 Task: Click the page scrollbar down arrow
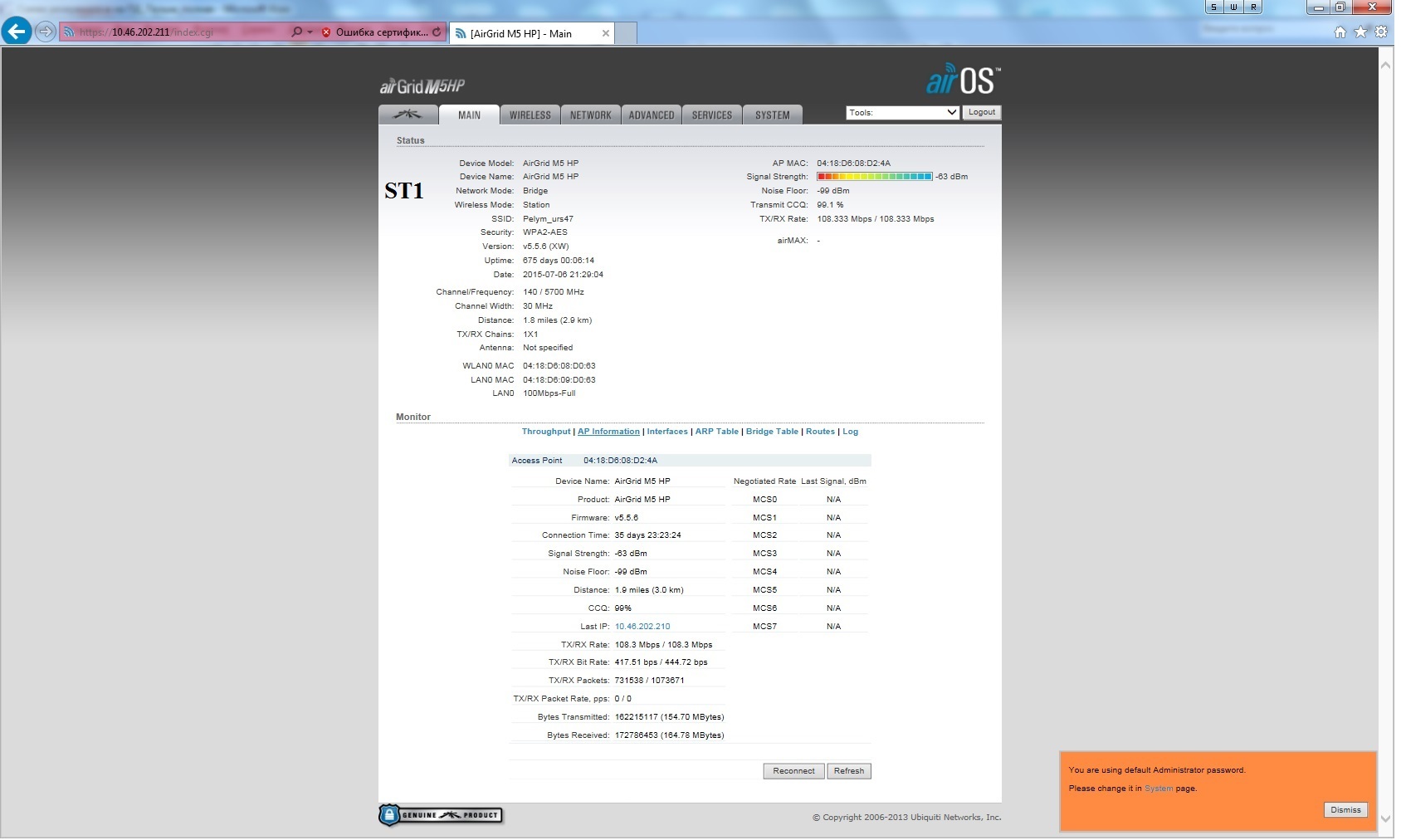click(1386, 818)
